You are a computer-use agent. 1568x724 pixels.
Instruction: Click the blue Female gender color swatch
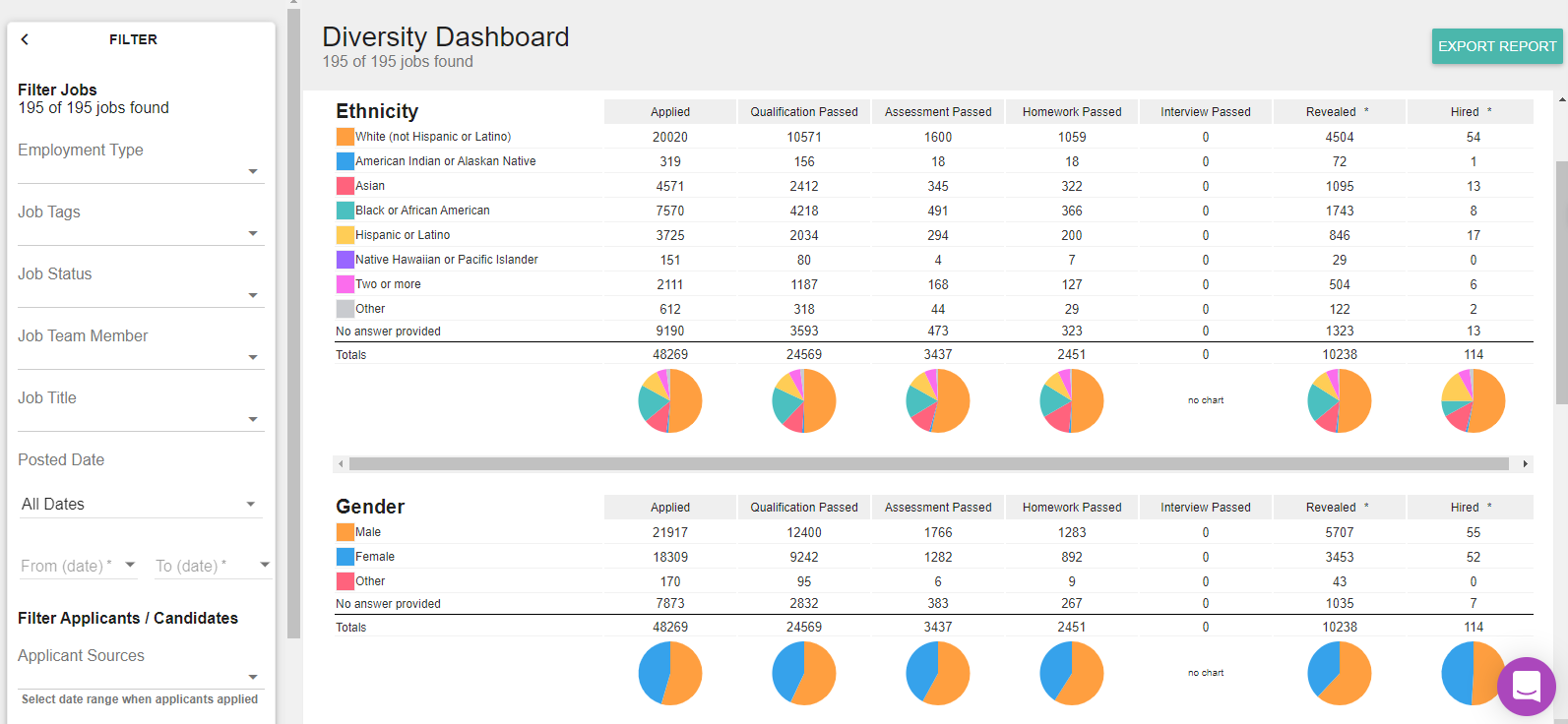click(x=345, y=557)
